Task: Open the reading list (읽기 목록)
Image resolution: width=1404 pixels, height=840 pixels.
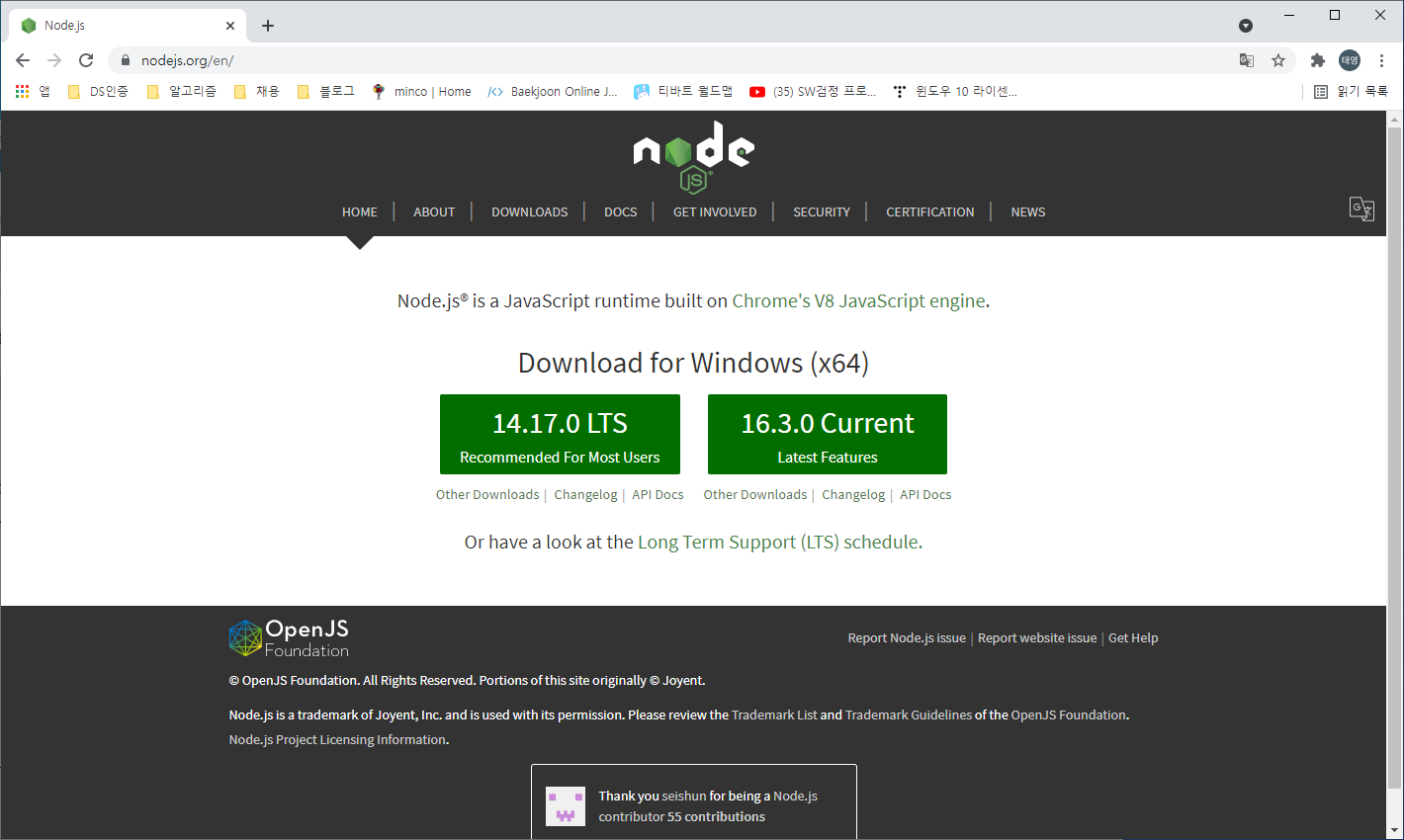Action: click(1351, 91)
